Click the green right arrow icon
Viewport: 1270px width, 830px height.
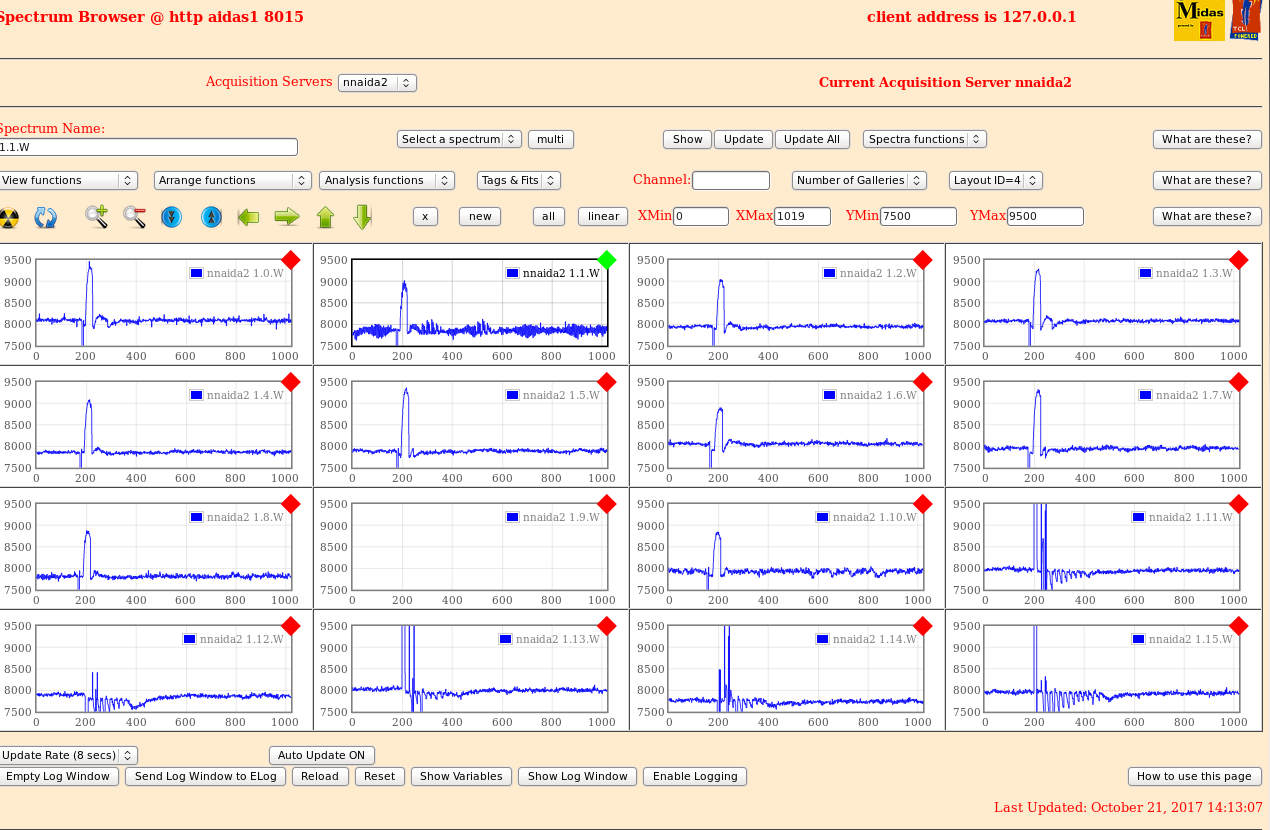(x=287, y=216)
